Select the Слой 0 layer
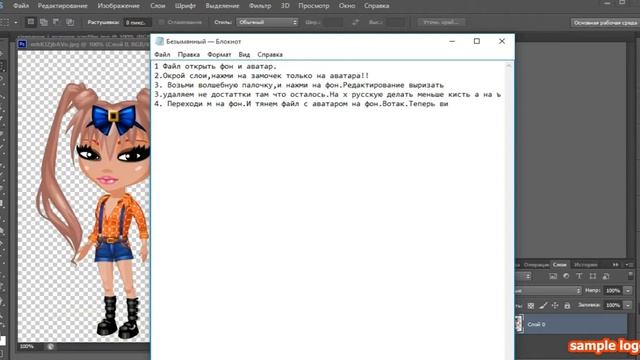 pyautogui.click(x=571, y=324)
